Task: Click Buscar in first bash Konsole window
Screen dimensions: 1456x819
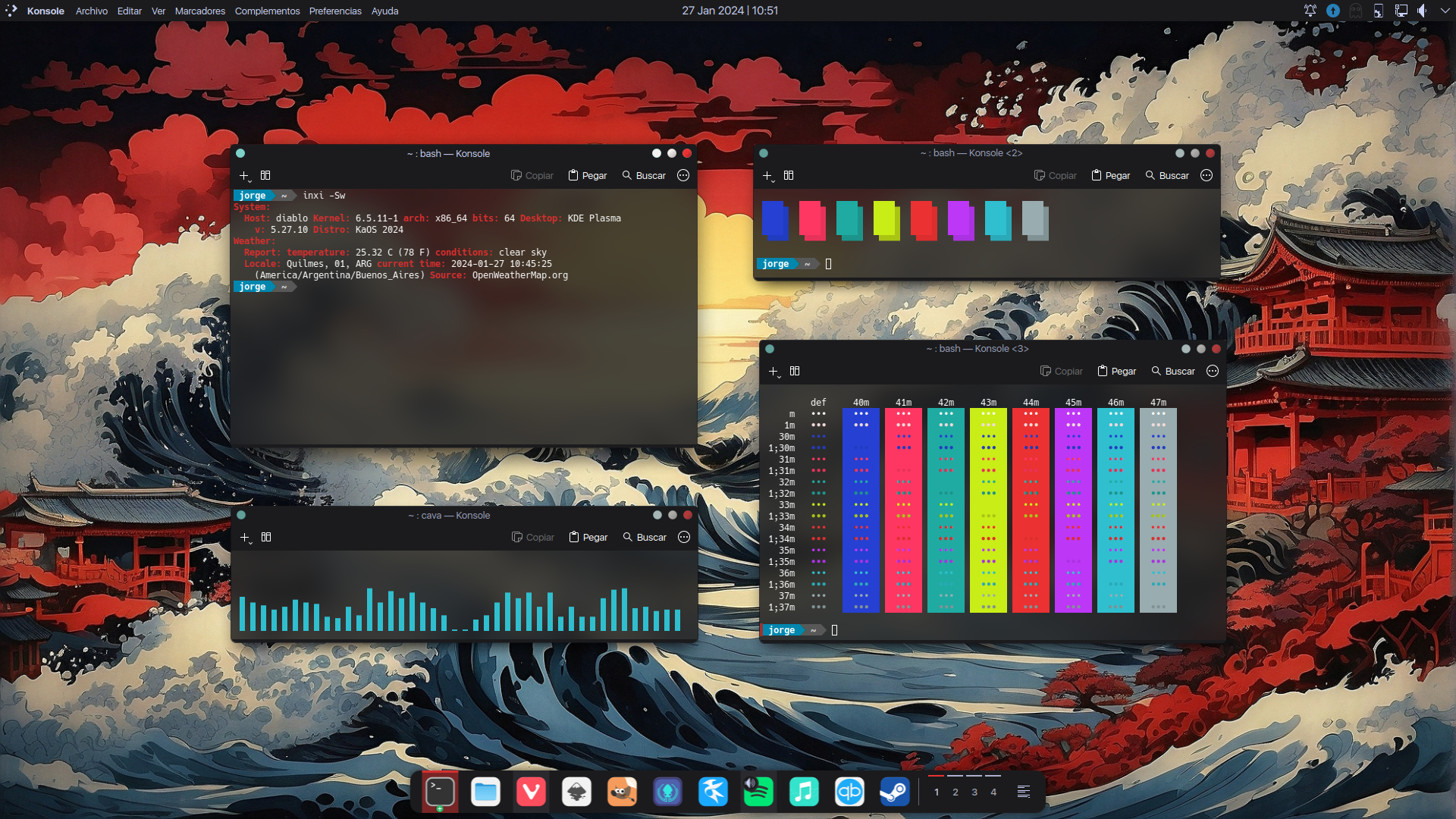Action: tap(644, 175)
